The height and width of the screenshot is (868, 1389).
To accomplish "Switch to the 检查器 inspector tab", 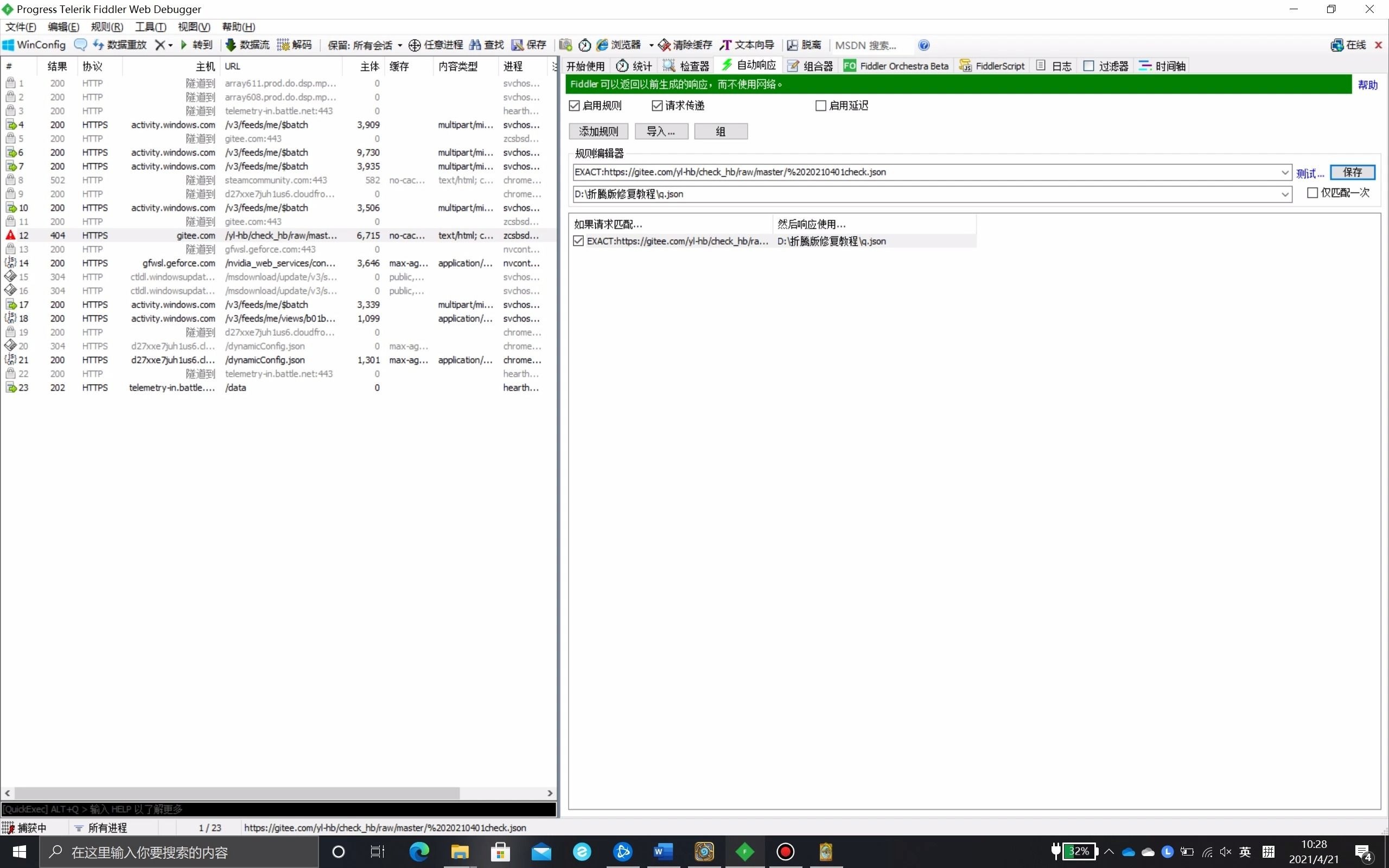I will point(686,66).
